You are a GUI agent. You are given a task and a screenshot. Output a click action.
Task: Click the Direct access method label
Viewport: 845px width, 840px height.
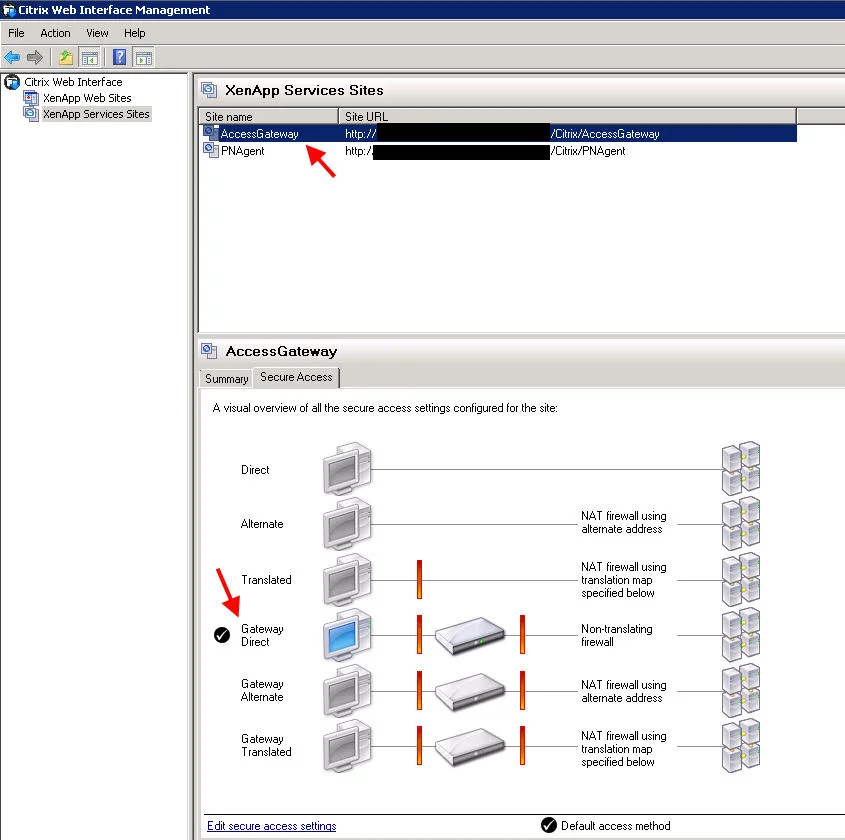(x=255, y=470)
